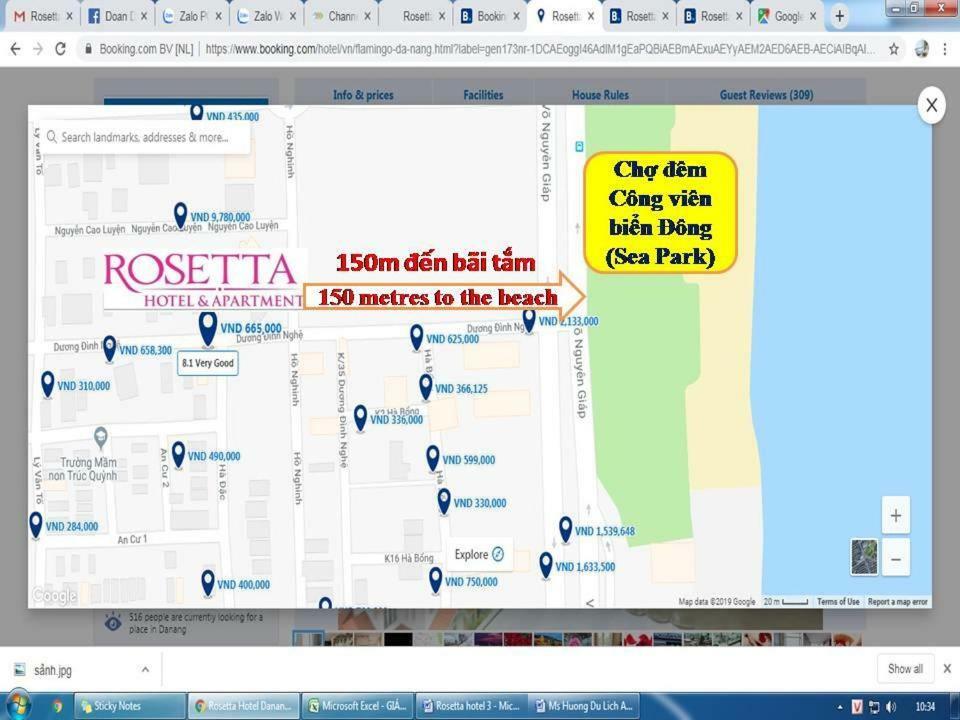Click Report a map error link
The width and height of the screenshot is (960, 720).
(x=898, y=602)
